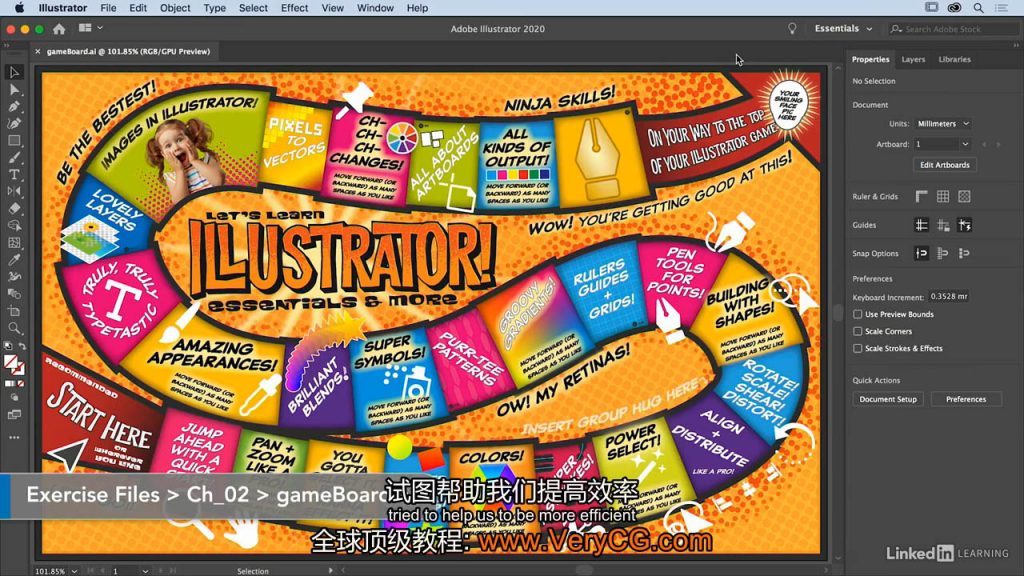Select the Eyedropper tool
This screenshot has width=1024, height=576.
click(14, 260)
